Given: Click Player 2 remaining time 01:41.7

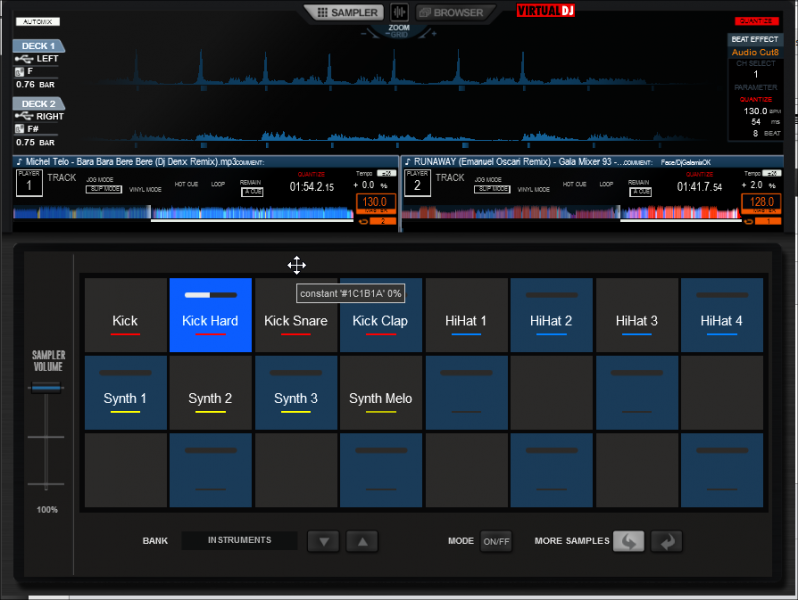Looking at the screenshot, I should tap(699, 187).
